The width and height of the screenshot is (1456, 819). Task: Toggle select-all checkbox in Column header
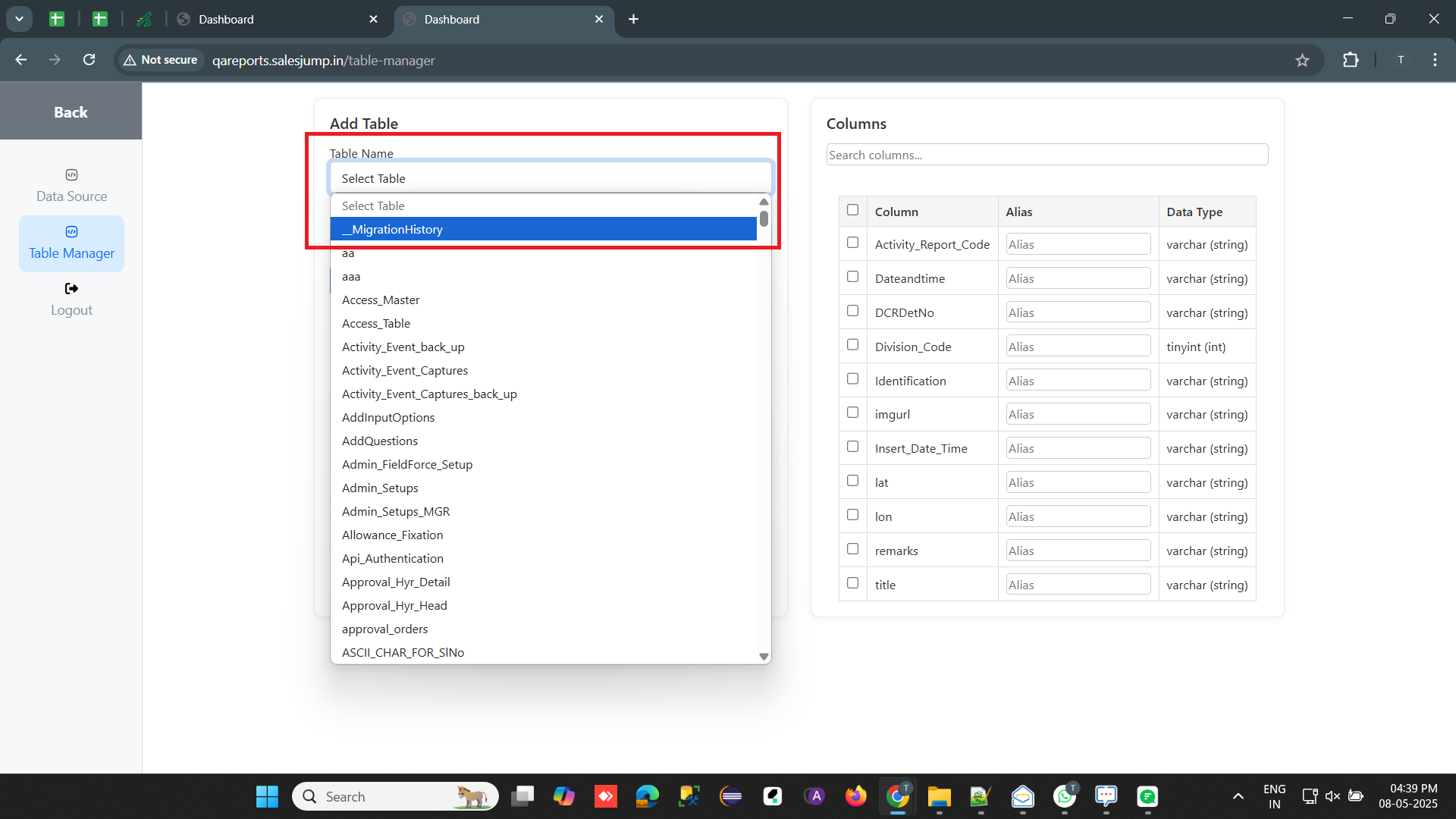tap(852, 210)
